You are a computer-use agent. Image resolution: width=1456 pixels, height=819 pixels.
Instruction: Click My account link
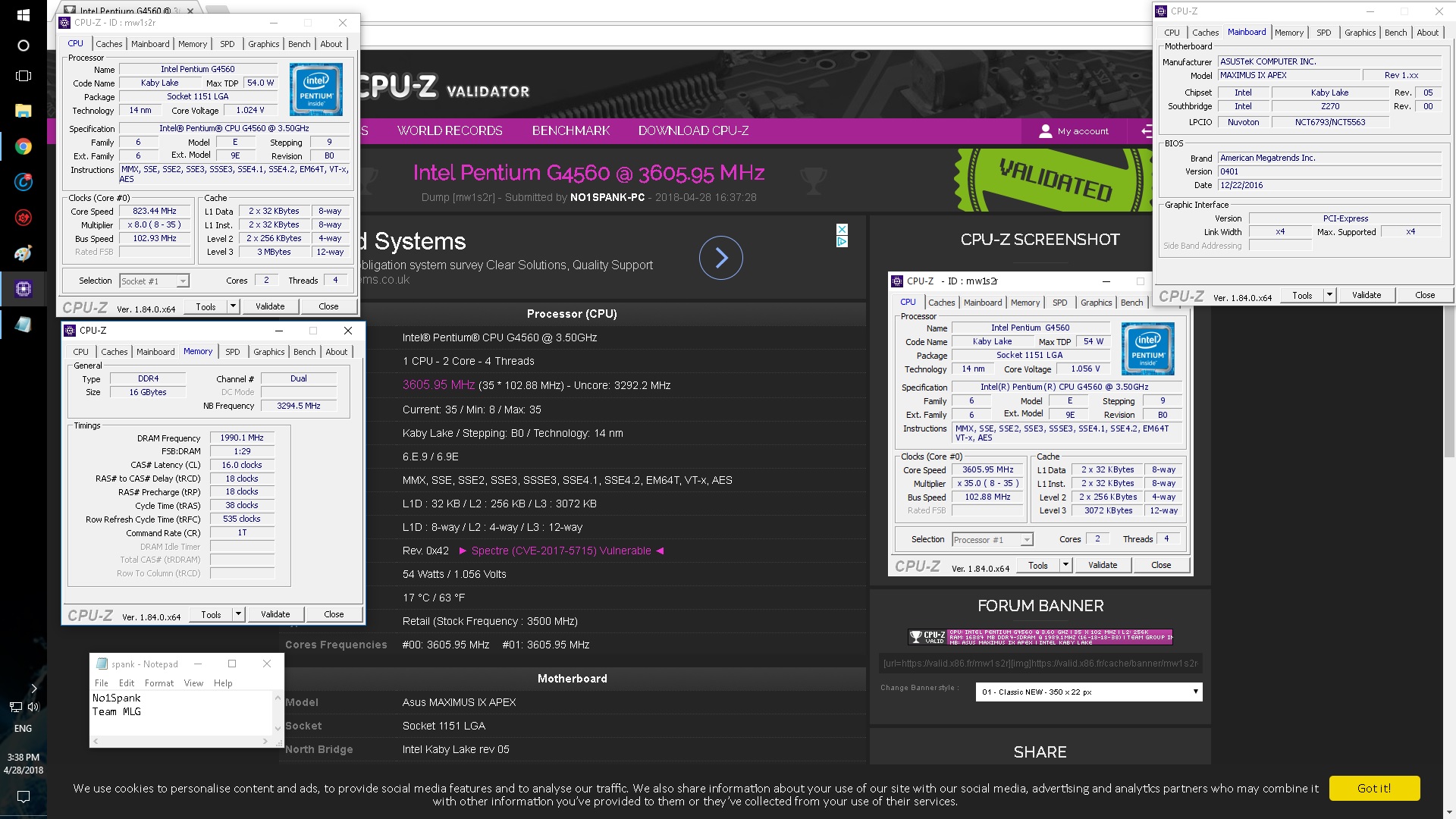point(1083,131)
